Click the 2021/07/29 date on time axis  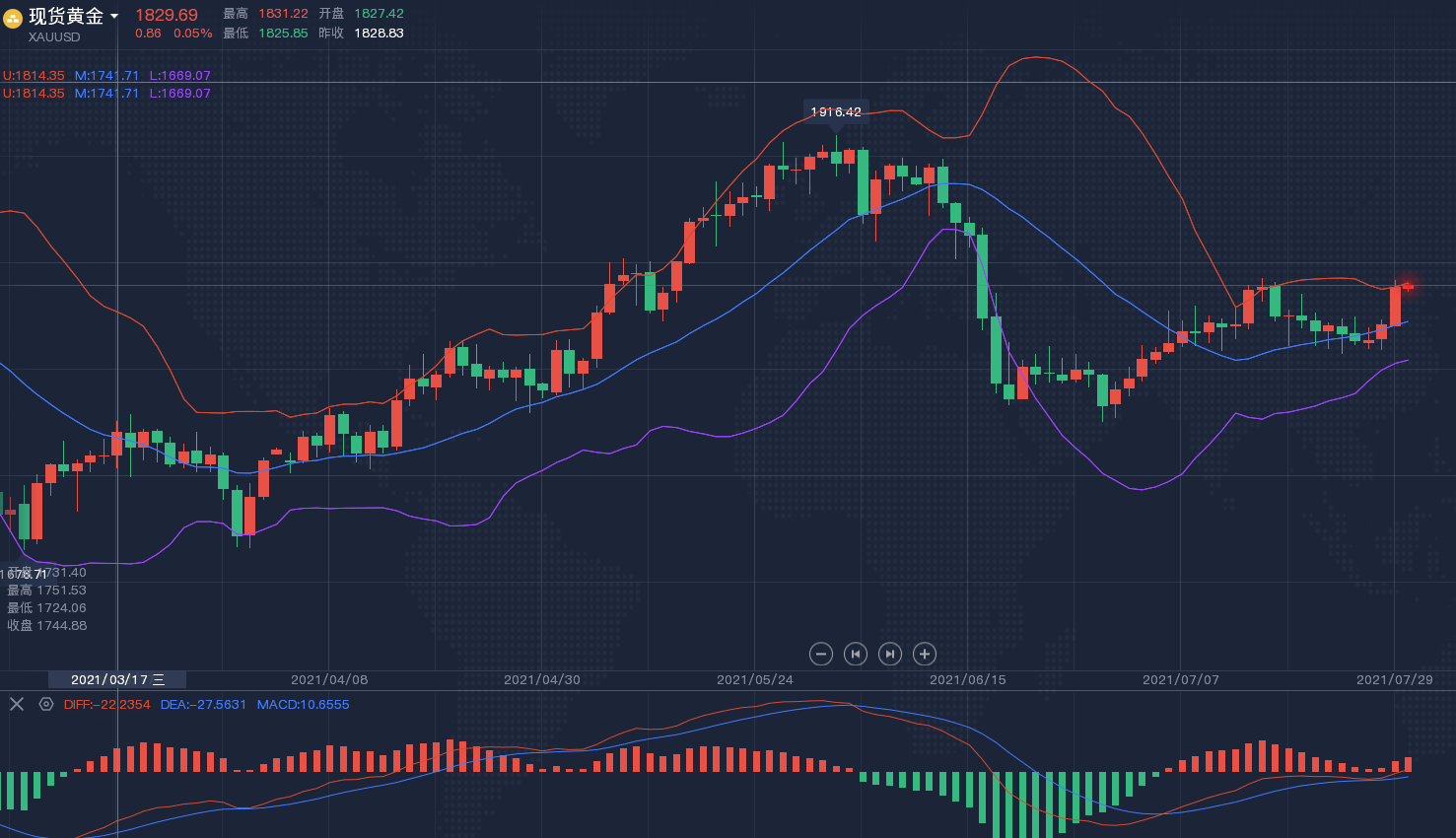[x=1394, y=679]
